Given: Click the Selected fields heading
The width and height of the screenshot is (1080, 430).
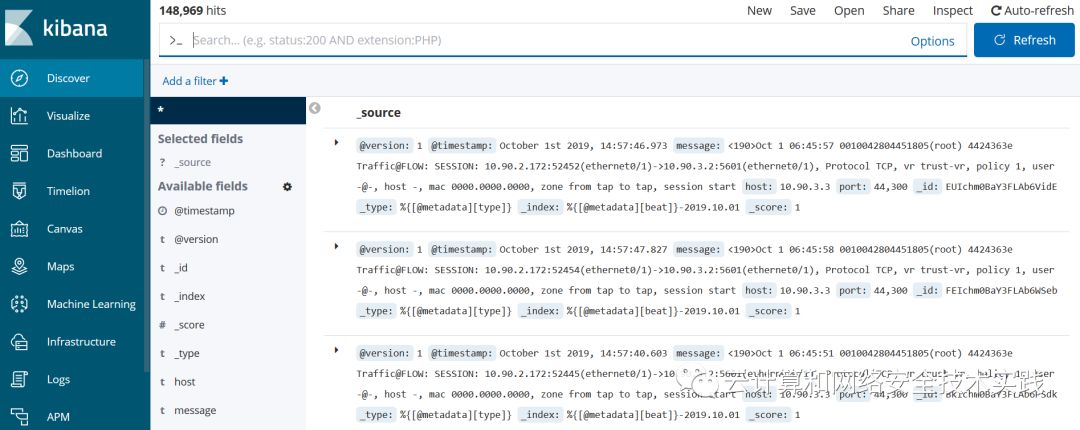Looking at the screenshot, I should coord(200,139).
